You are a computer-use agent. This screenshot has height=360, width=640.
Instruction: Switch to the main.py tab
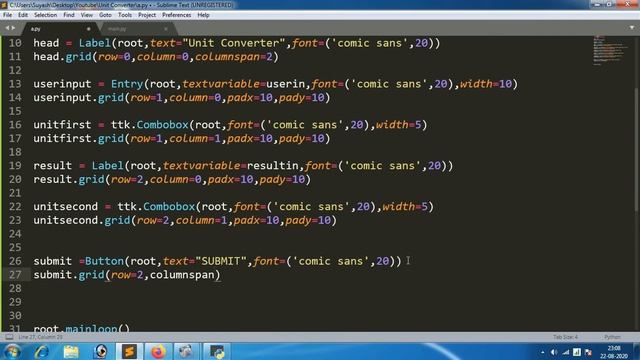pyautogui.click(x=137, y=29)
